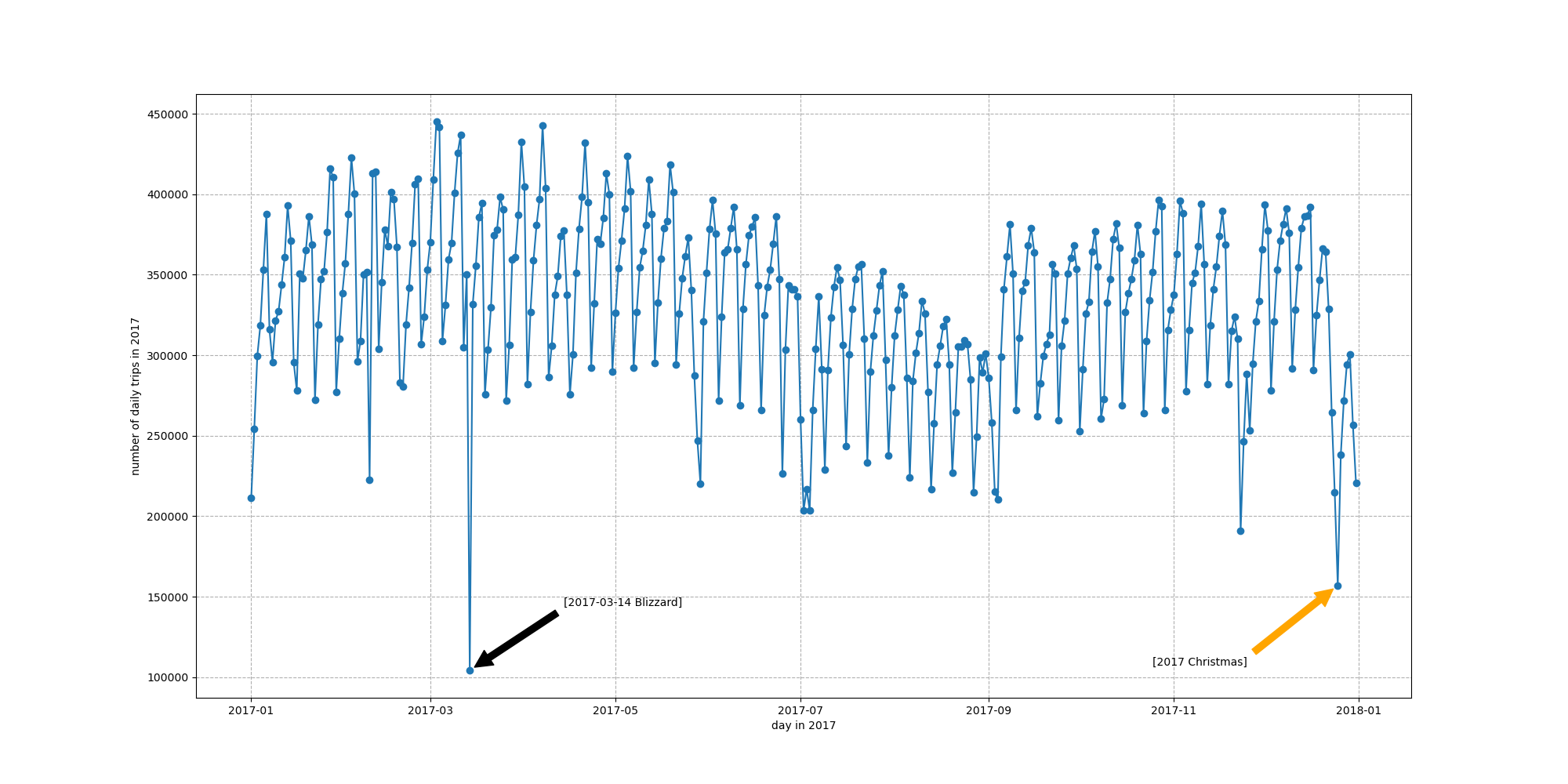Click the y-axis tick label 300000

168,356
